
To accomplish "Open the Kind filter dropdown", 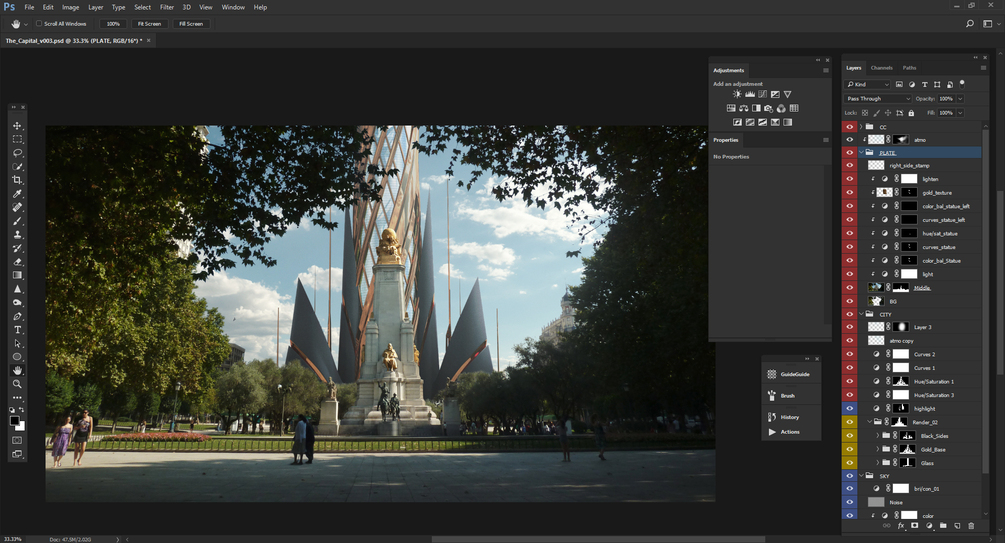I will tap(868, 84).
